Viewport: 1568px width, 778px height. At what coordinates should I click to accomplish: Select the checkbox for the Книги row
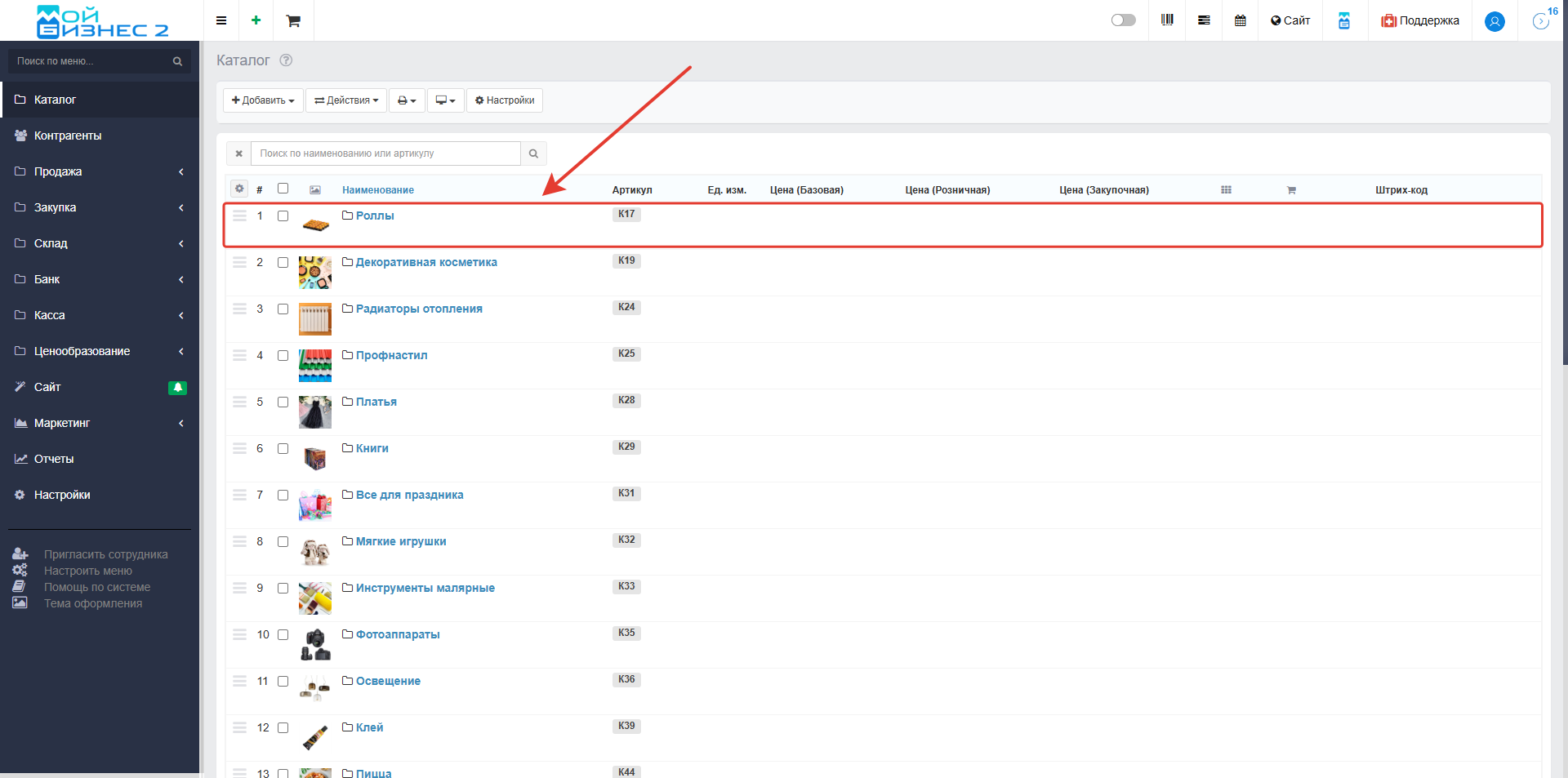[283, 449]
